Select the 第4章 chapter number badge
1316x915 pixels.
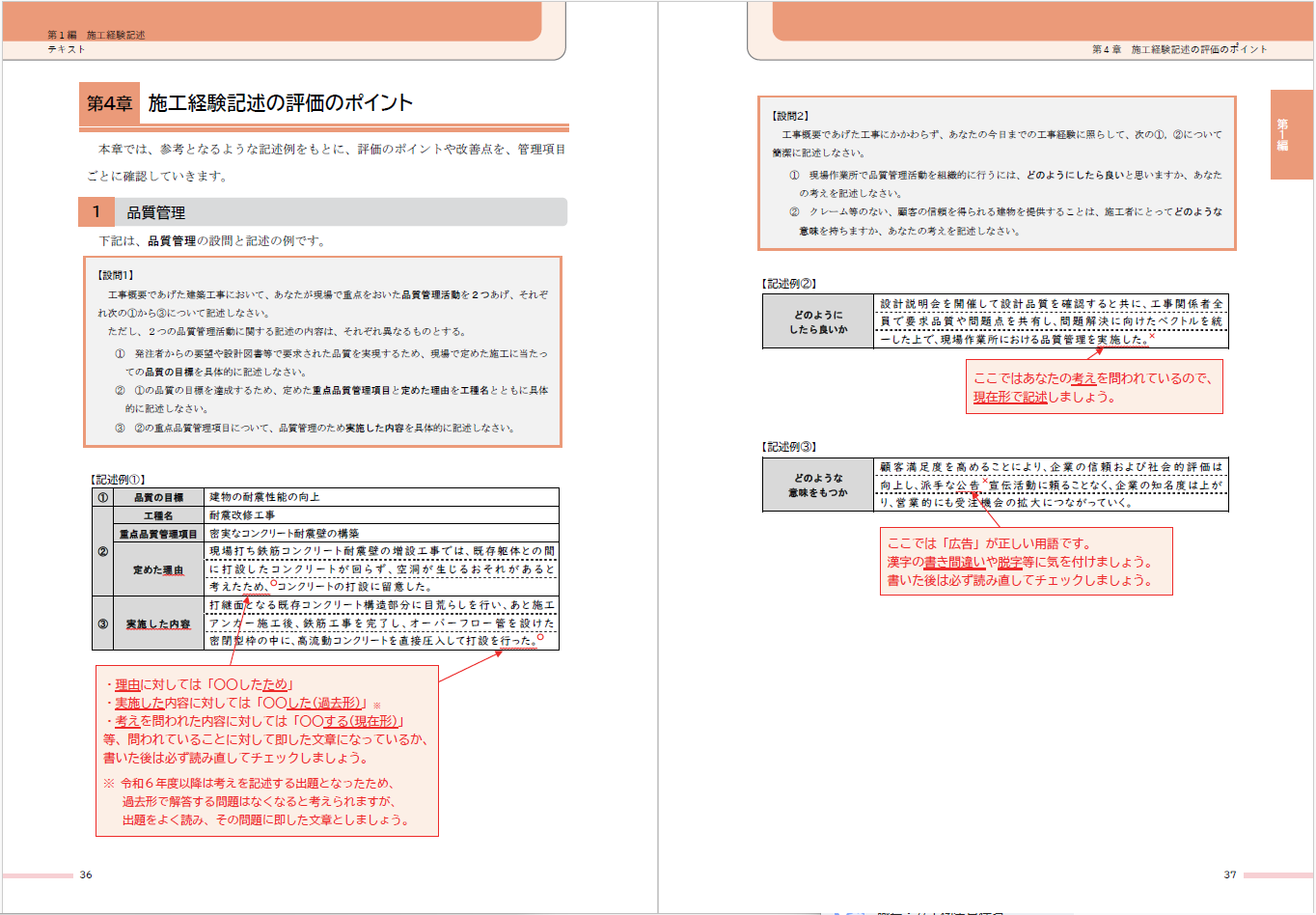[109, 98]
